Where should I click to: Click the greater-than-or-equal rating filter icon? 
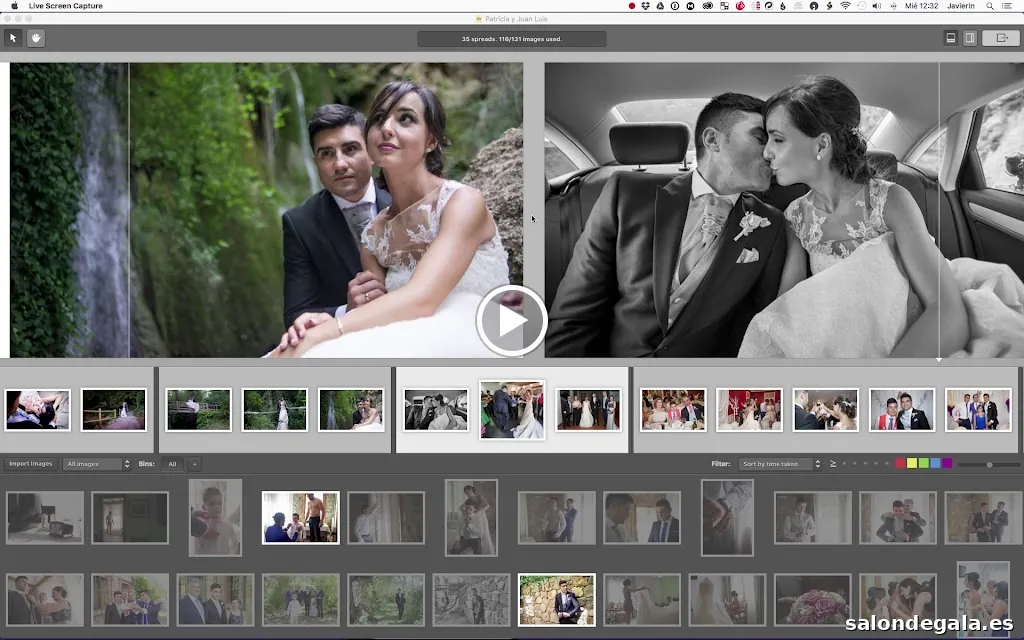(833, 464)
